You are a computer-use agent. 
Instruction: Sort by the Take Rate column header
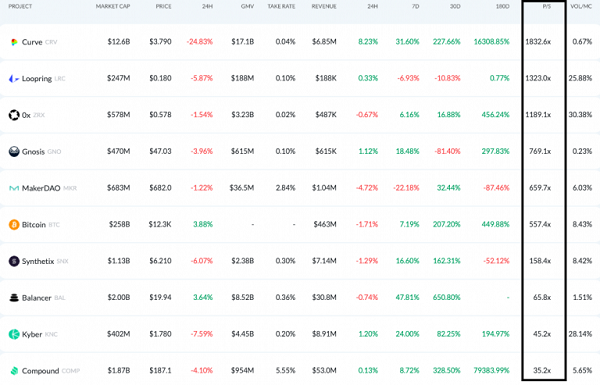(x=281, y=7)
